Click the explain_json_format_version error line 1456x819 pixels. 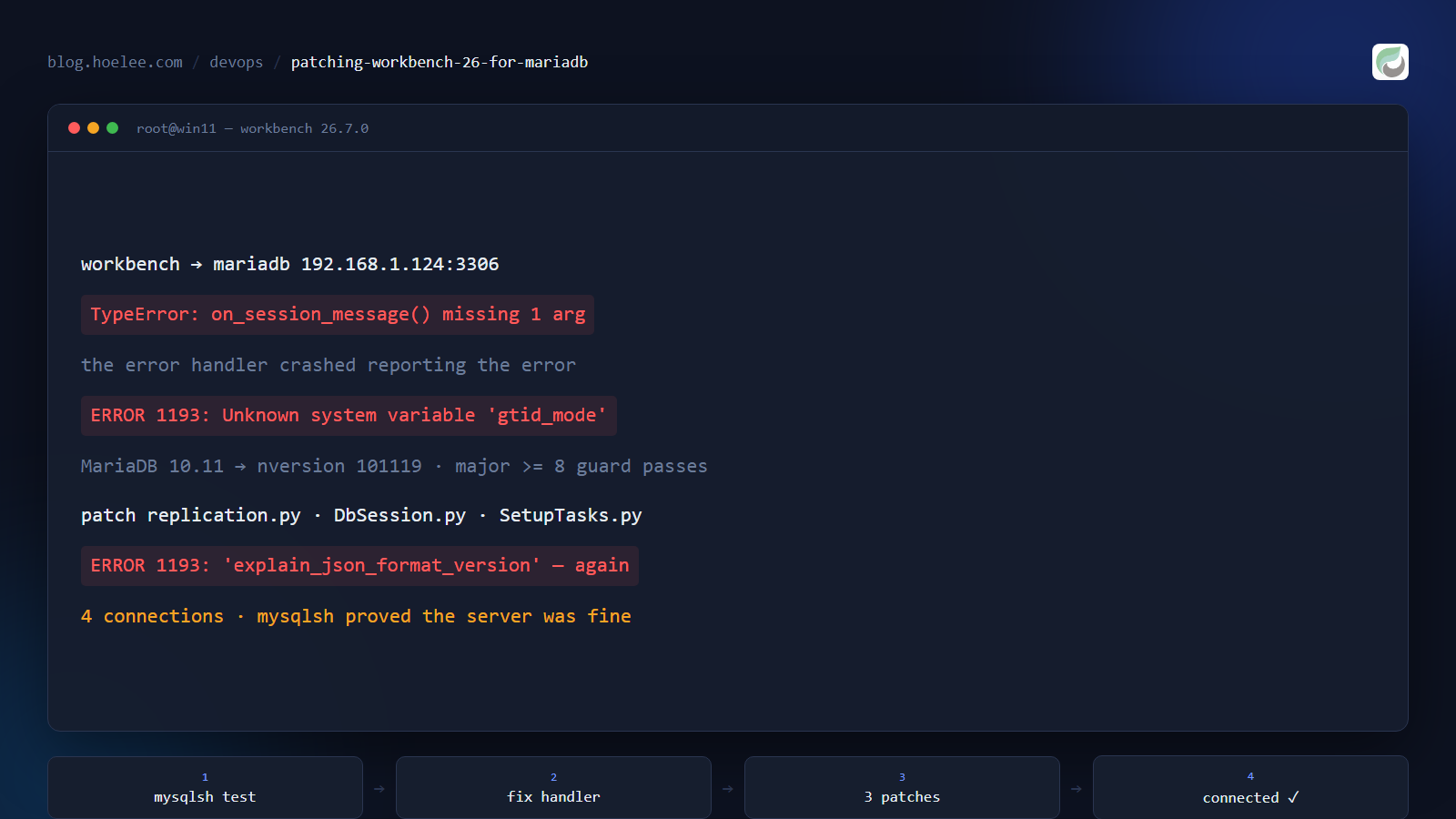(x=359, y=566)
